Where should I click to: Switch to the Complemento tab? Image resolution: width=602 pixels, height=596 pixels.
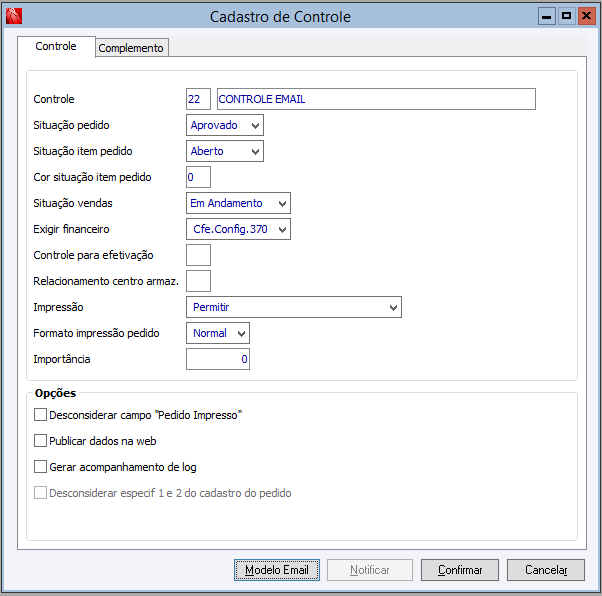(x=131, y=48)
